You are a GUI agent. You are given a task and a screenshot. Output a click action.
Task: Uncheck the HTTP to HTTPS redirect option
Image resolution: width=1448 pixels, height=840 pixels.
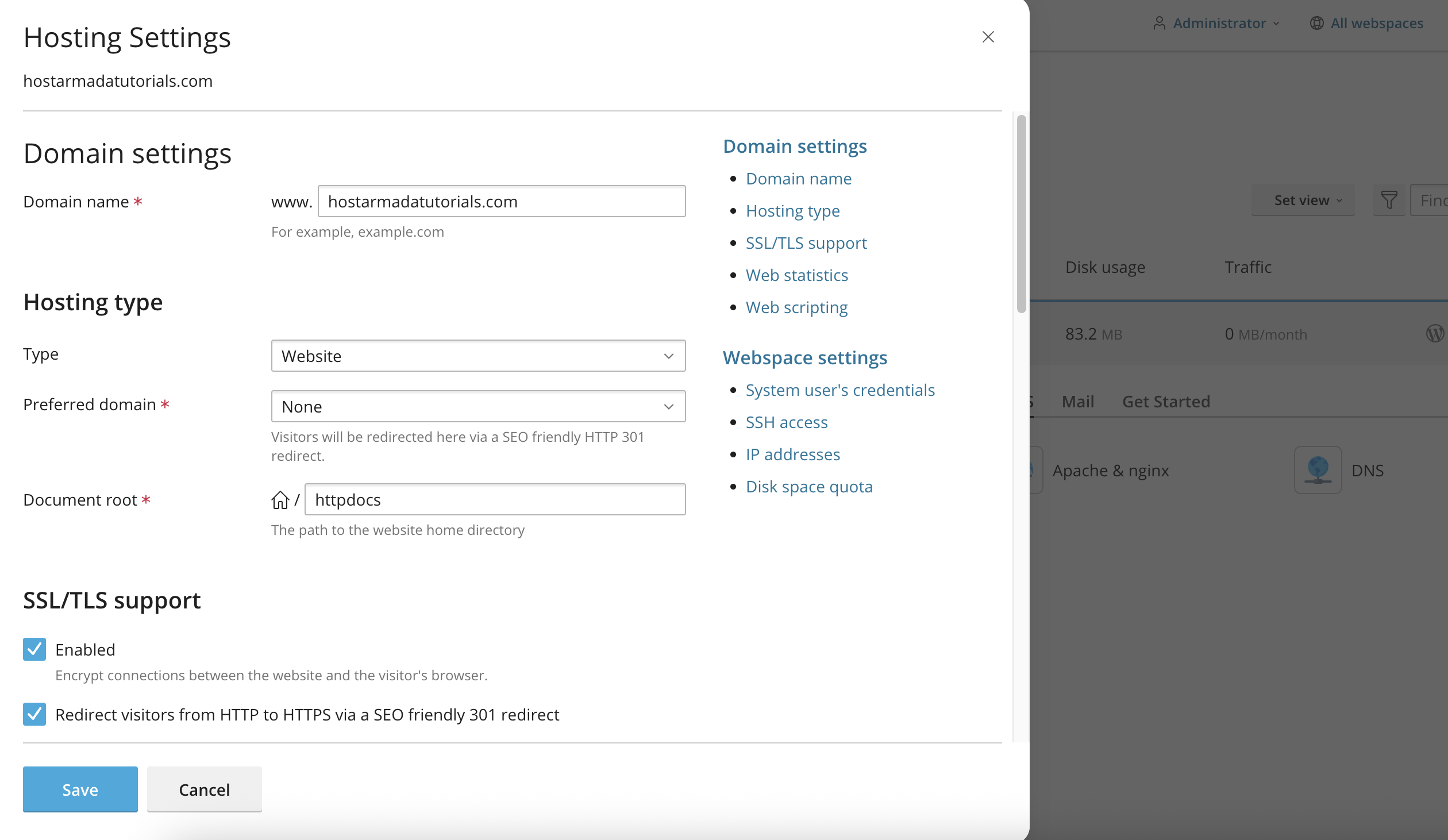34,714
